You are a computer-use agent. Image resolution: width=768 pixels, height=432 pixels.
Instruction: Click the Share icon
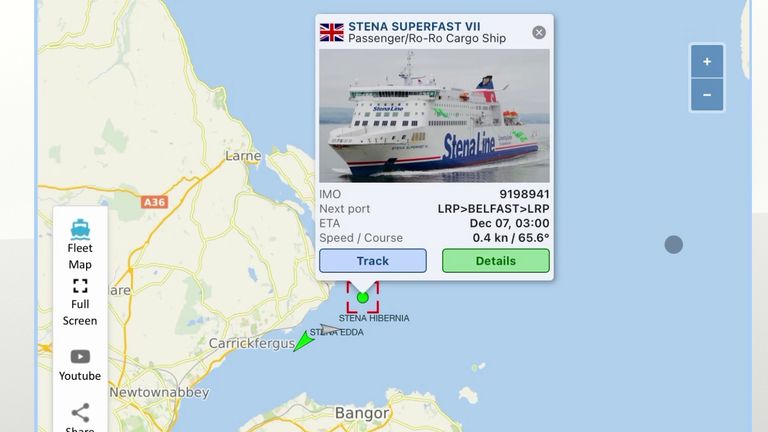tap(80, 413)
